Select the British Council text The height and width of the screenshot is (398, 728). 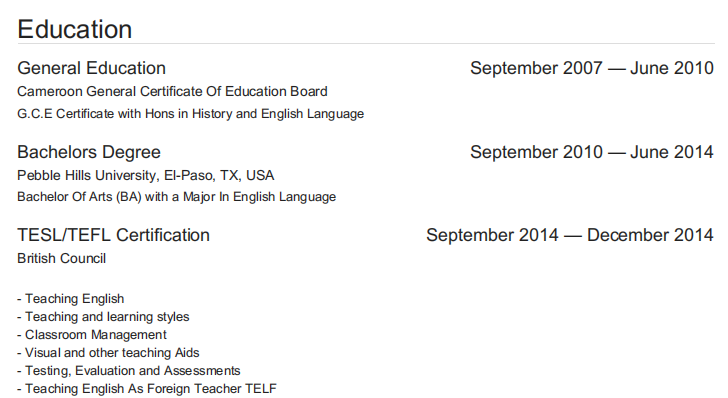(62, 258)
